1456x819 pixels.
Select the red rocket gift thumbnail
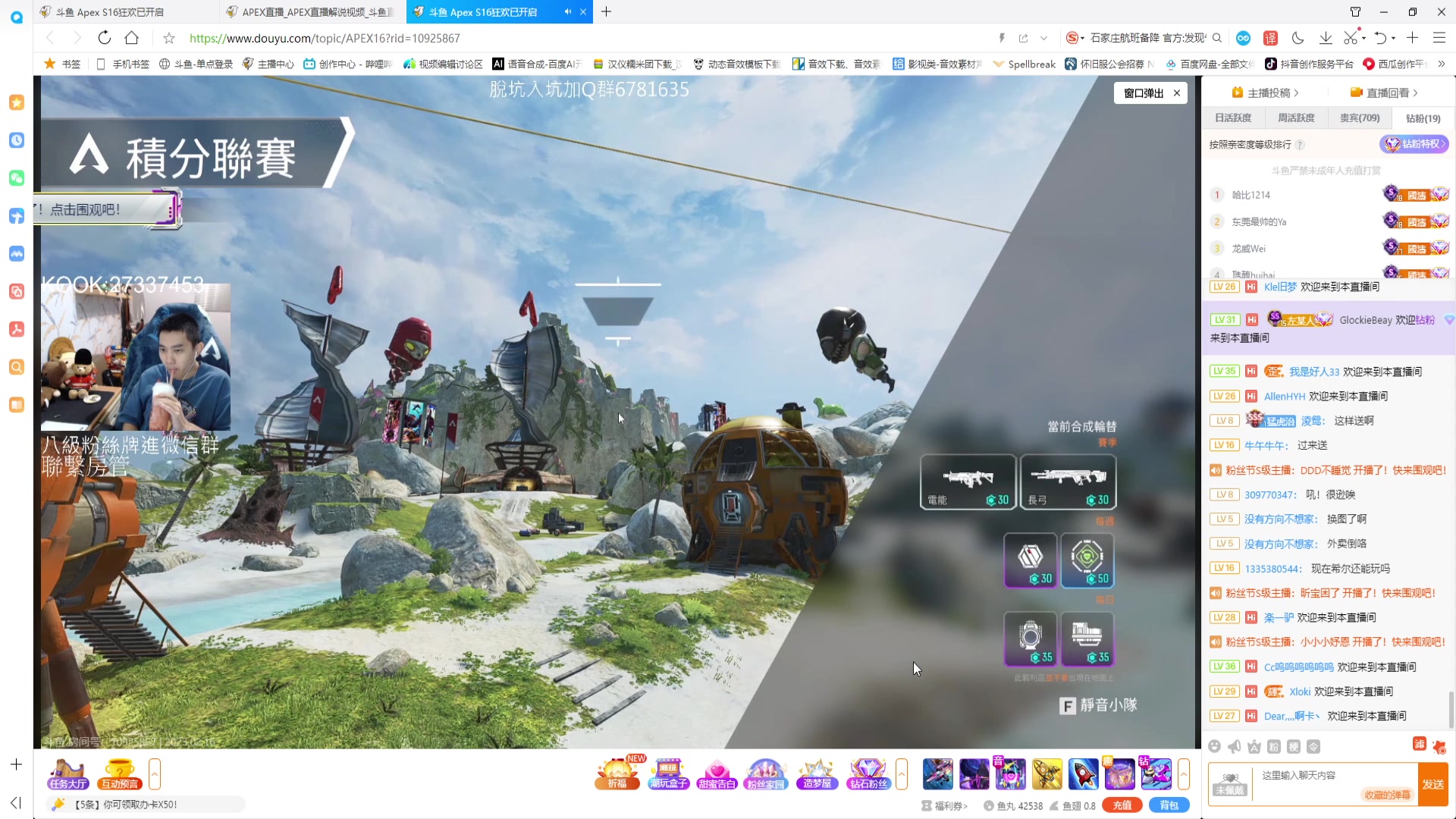[1083, 774]
